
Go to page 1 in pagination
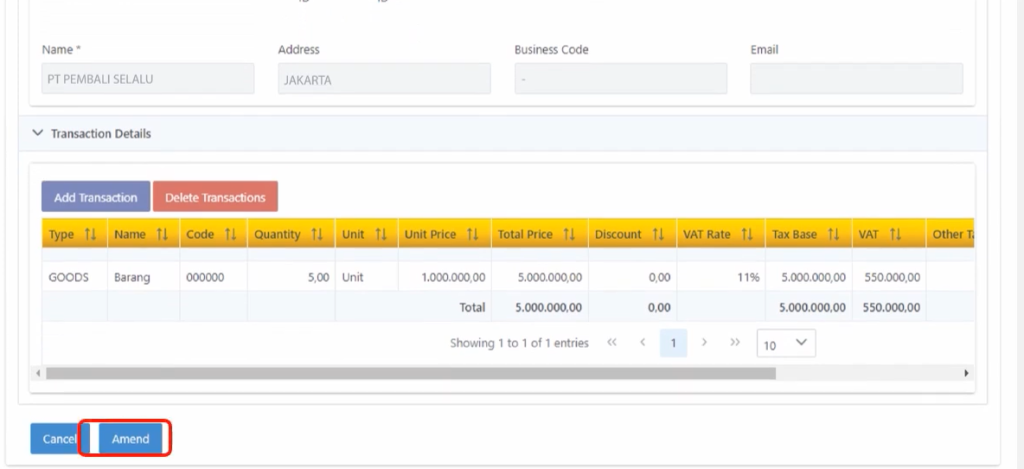(x=674, y=343)
